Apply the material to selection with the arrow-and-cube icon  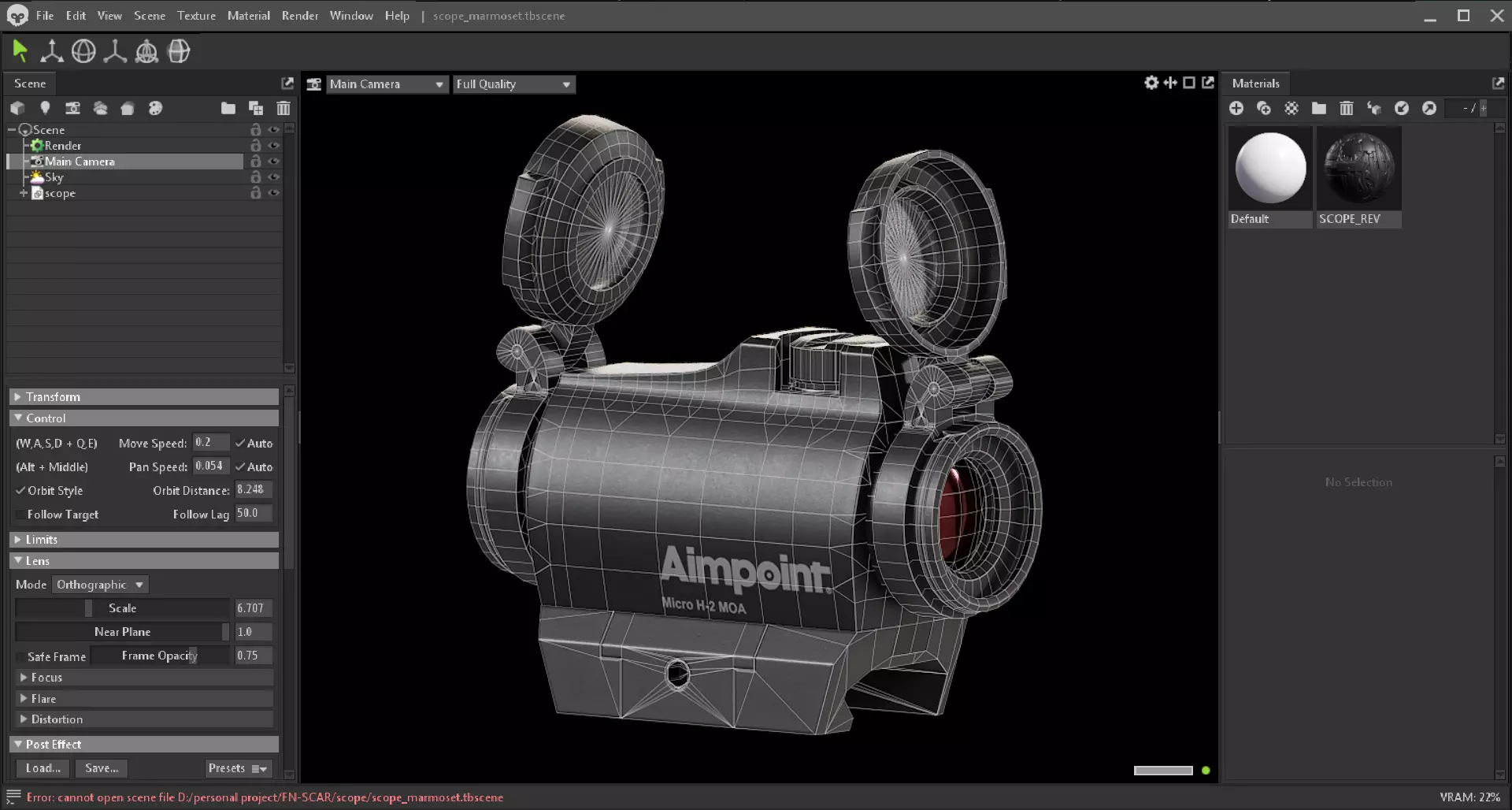point(1374,108)
